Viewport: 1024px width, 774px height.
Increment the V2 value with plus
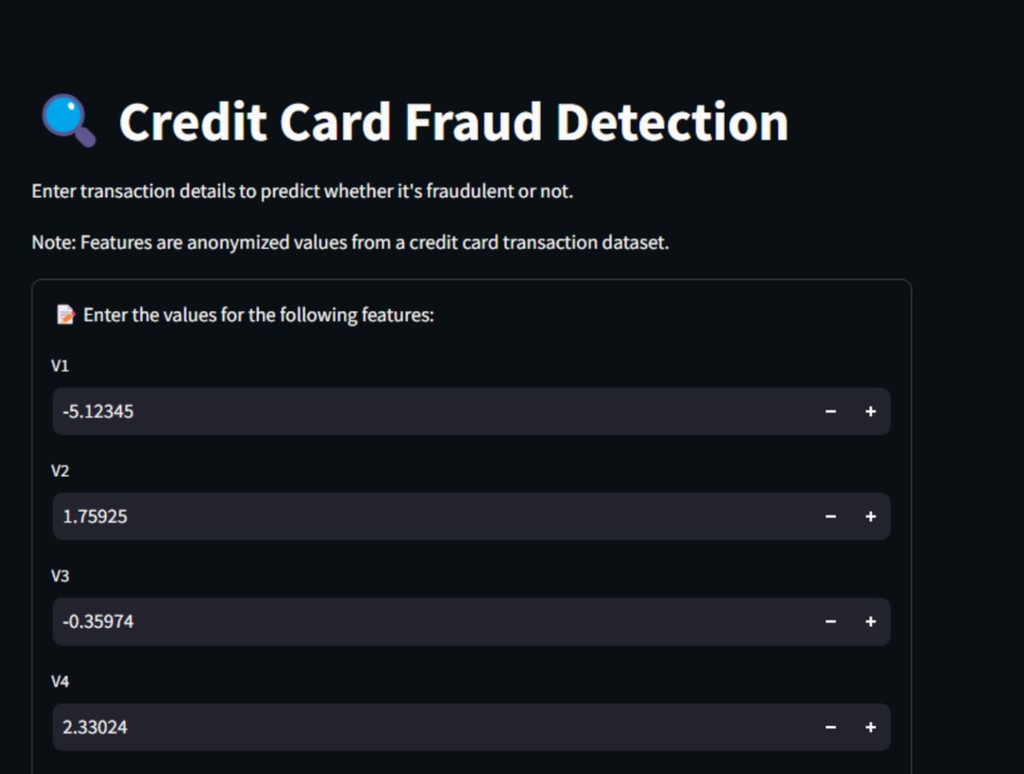pos(870,516)
